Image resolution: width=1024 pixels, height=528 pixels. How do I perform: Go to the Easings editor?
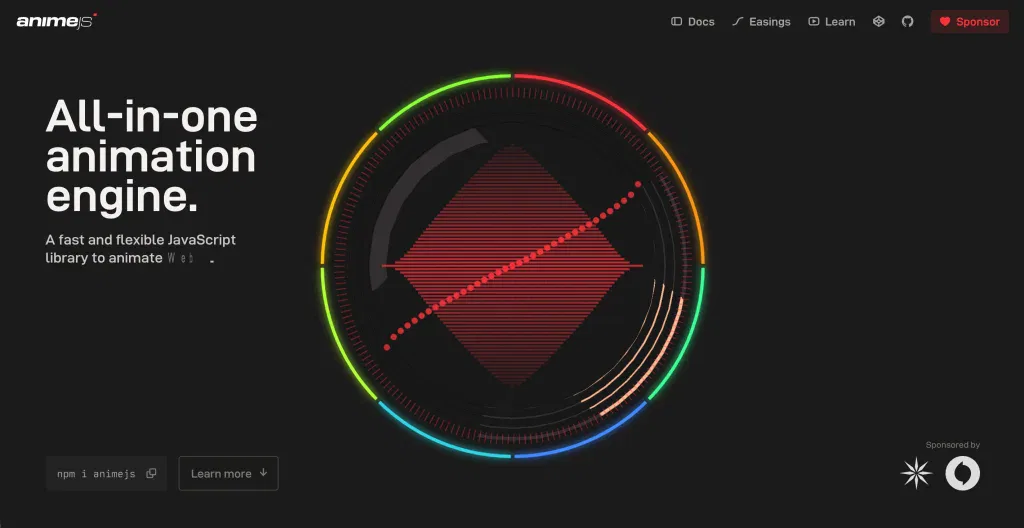760,22
